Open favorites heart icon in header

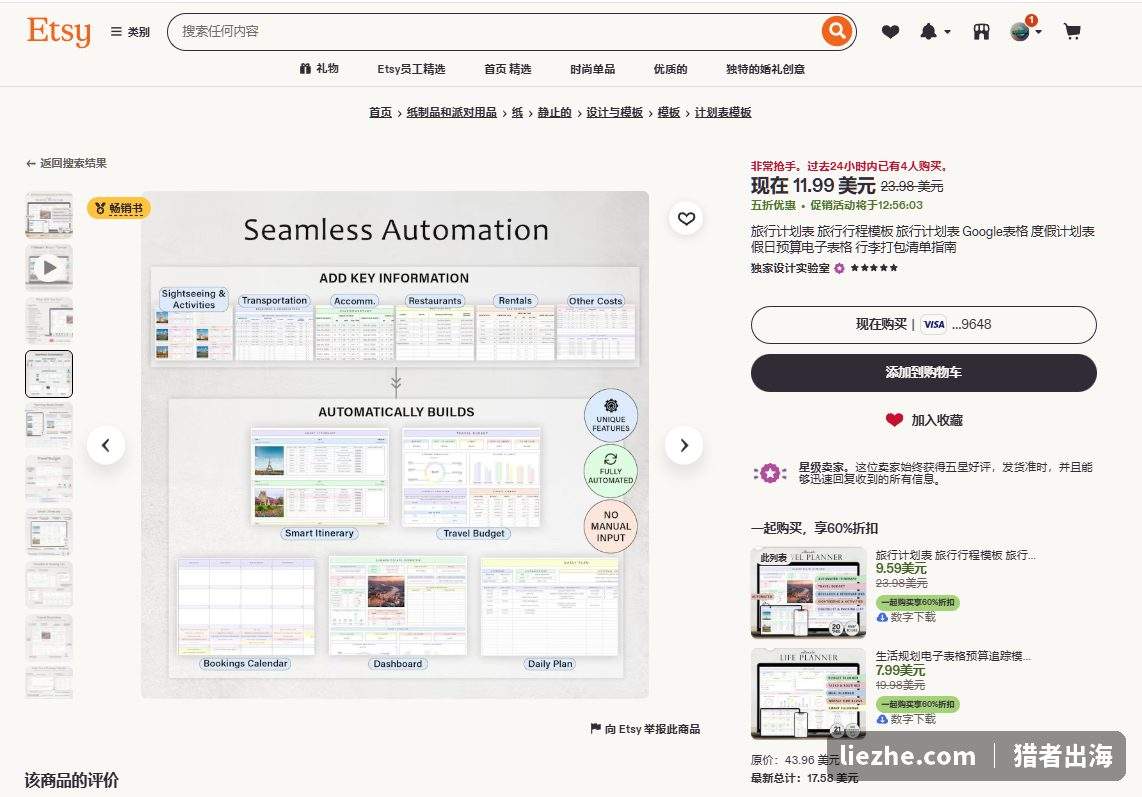click(890, 32)
